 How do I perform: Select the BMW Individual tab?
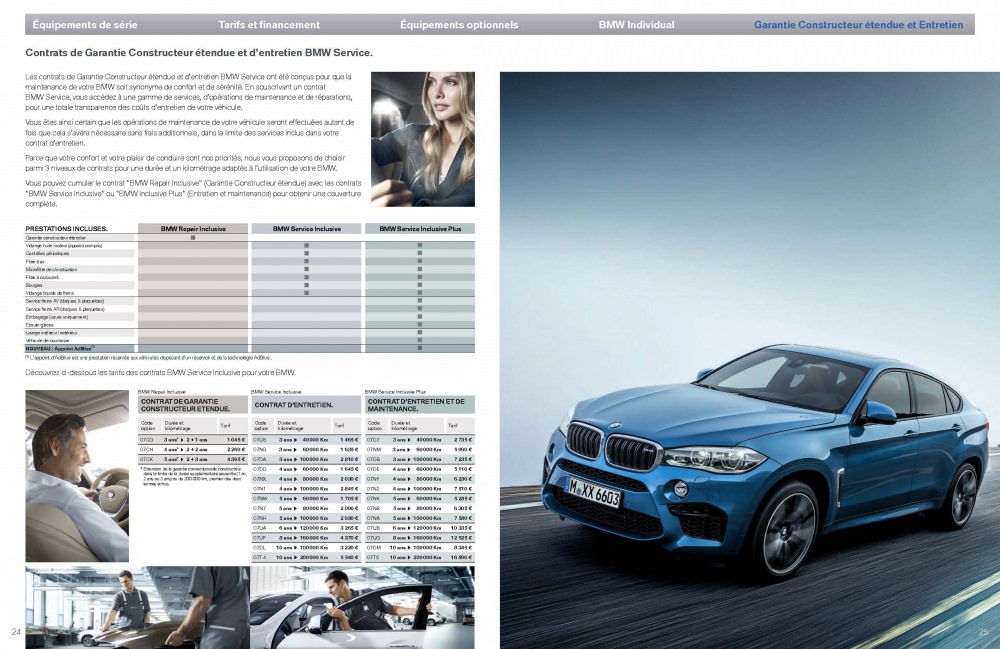click(636, 25)
